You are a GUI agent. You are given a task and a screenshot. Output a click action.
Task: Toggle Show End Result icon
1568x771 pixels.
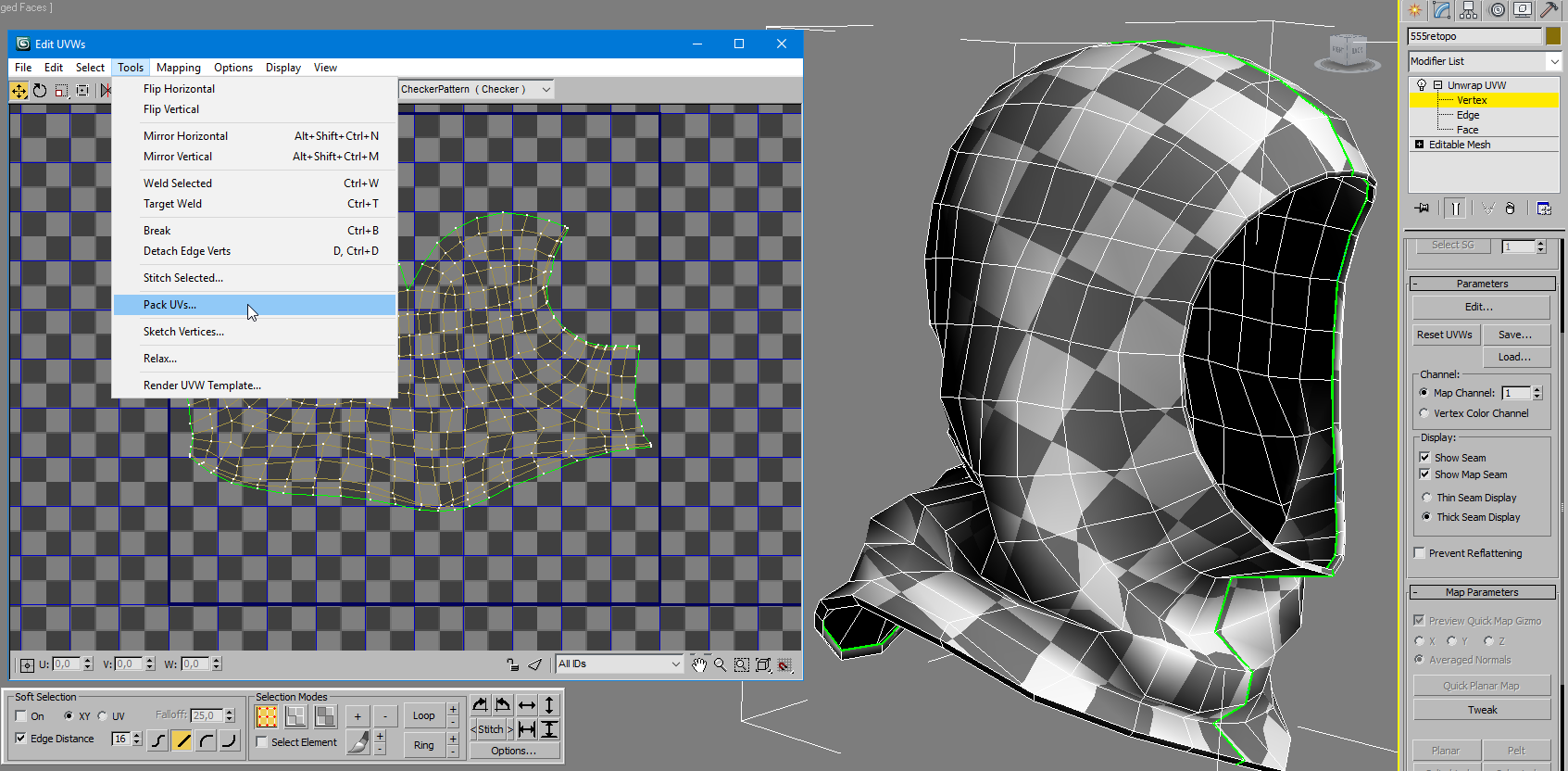(x=1455, y=209)
